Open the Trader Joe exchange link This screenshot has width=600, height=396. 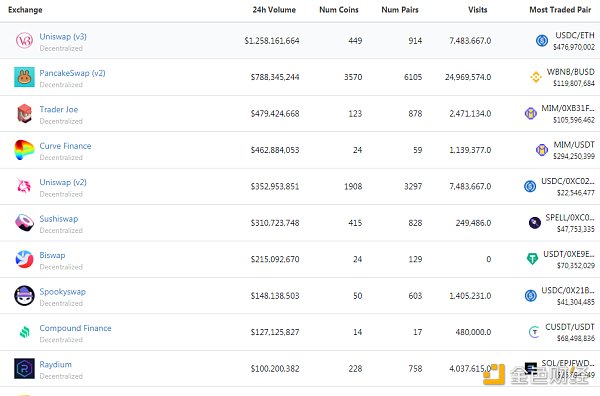pos(59,109)
